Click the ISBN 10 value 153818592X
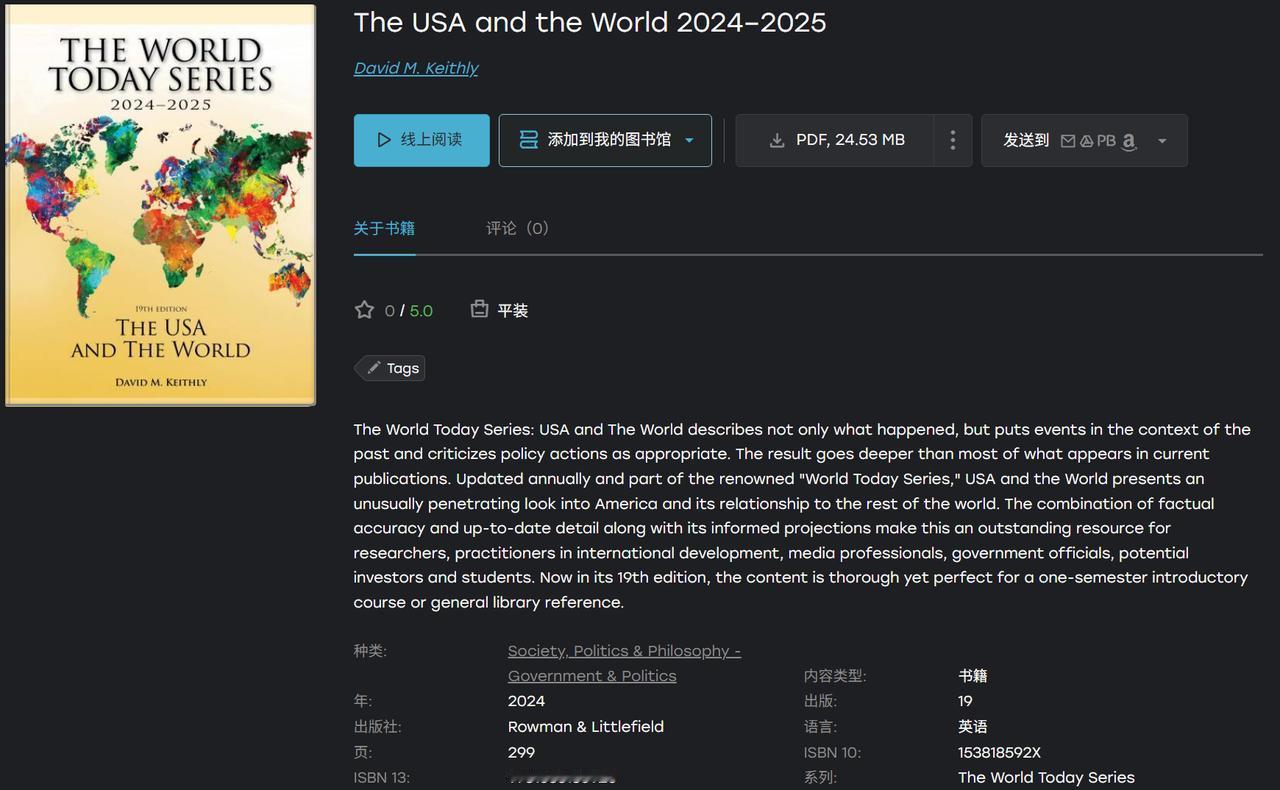This screenshot has width=1280, height=790. 999,752
